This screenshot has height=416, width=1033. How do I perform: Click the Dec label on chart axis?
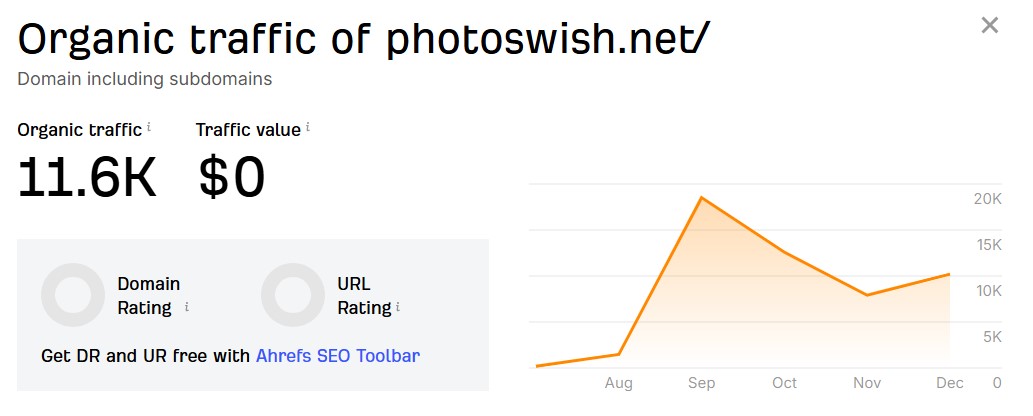click(x=950, y=383)
